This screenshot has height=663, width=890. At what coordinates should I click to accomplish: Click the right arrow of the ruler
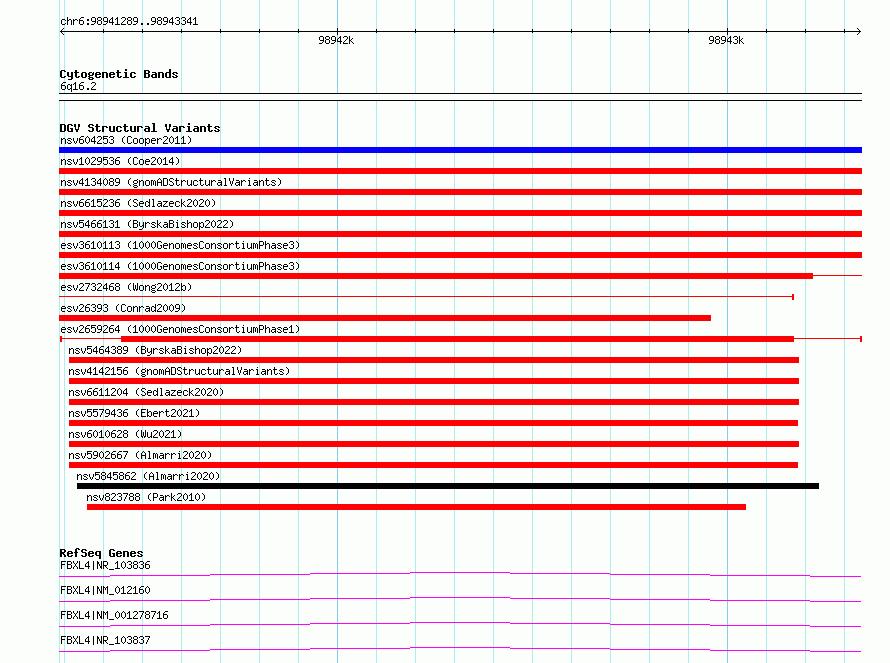858,32
